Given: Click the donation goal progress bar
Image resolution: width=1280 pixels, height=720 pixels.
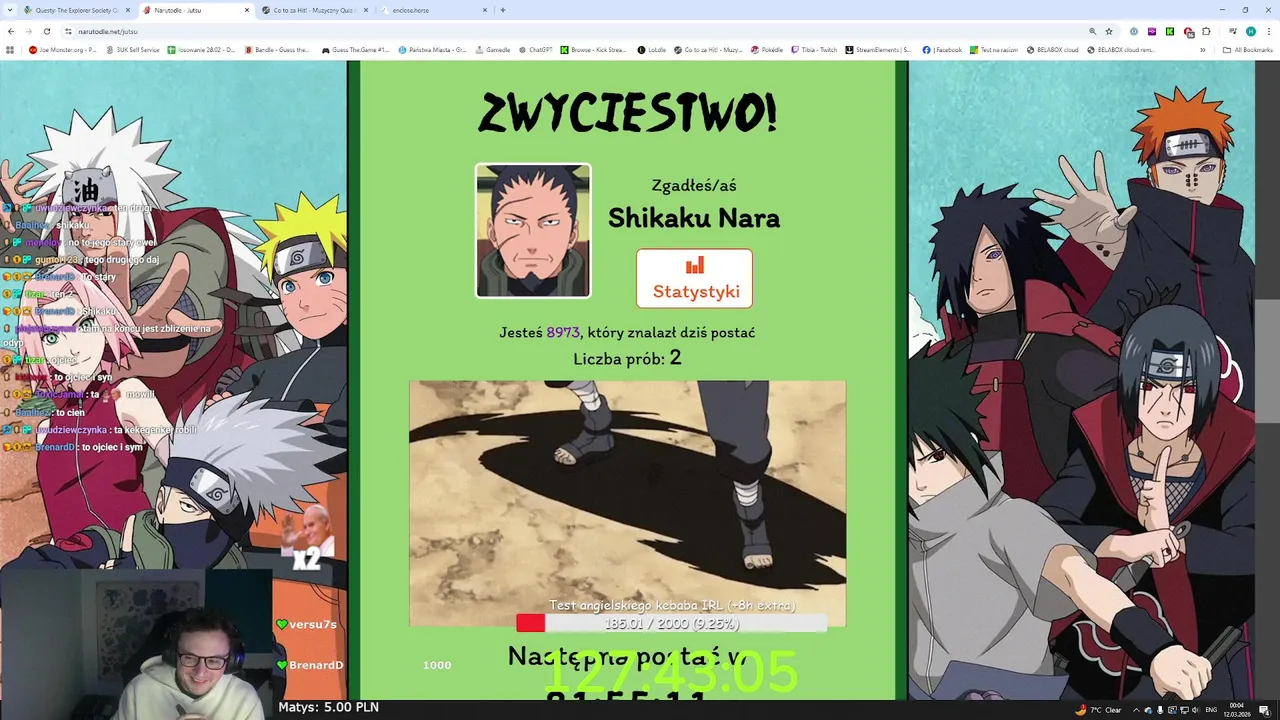Looking at the screenshot, I should [x=671, y=623].
